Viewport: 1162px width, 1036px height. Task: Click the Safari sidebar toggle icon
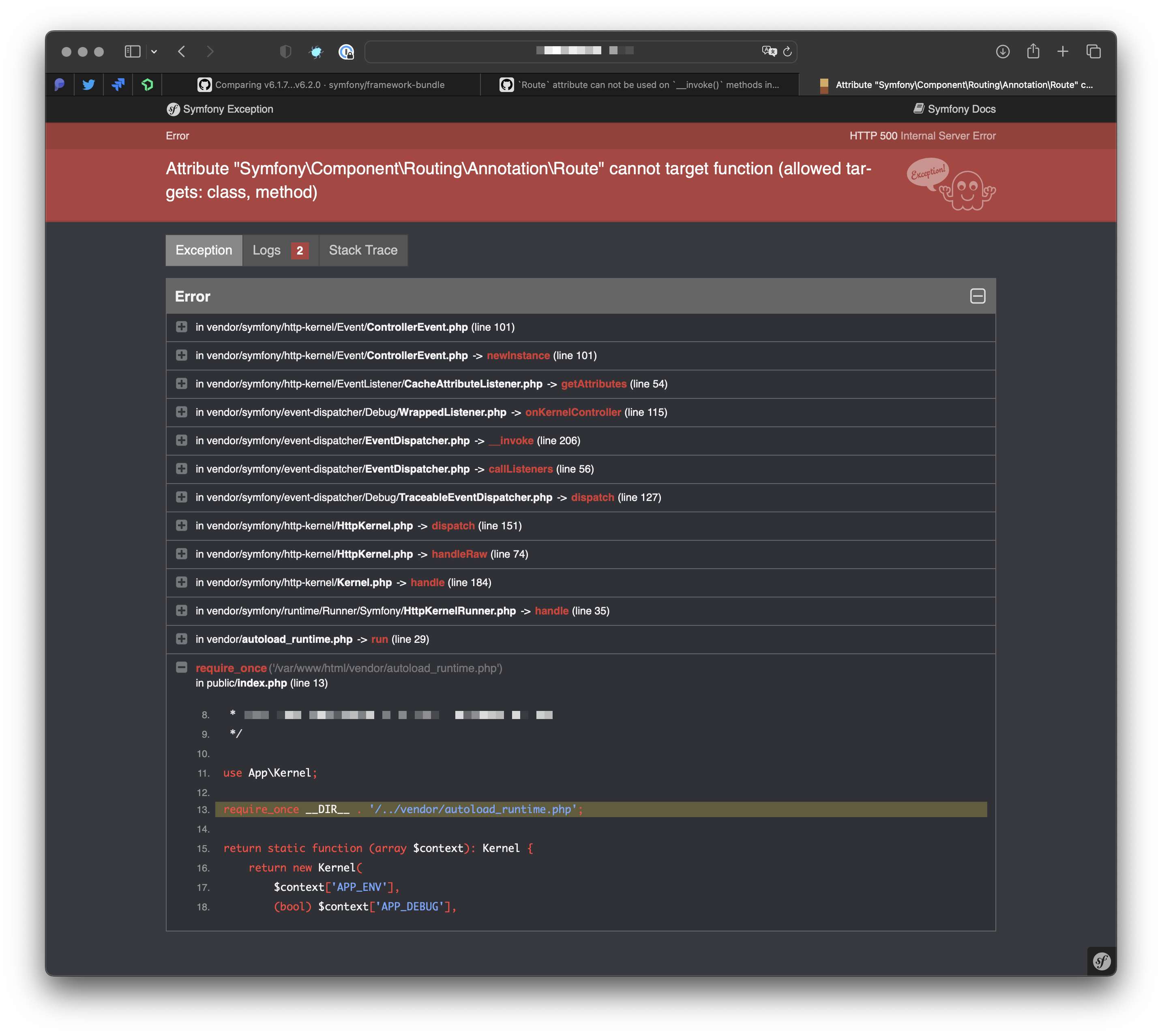point(132,52)
